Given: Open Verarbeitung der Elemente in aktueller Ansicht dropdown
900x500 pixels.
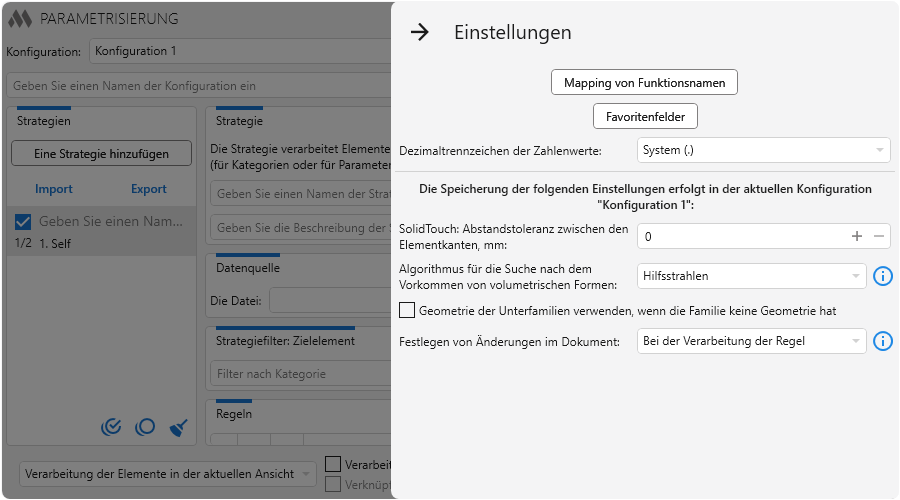Looking at the screenshot, I should tap(168, 473).
